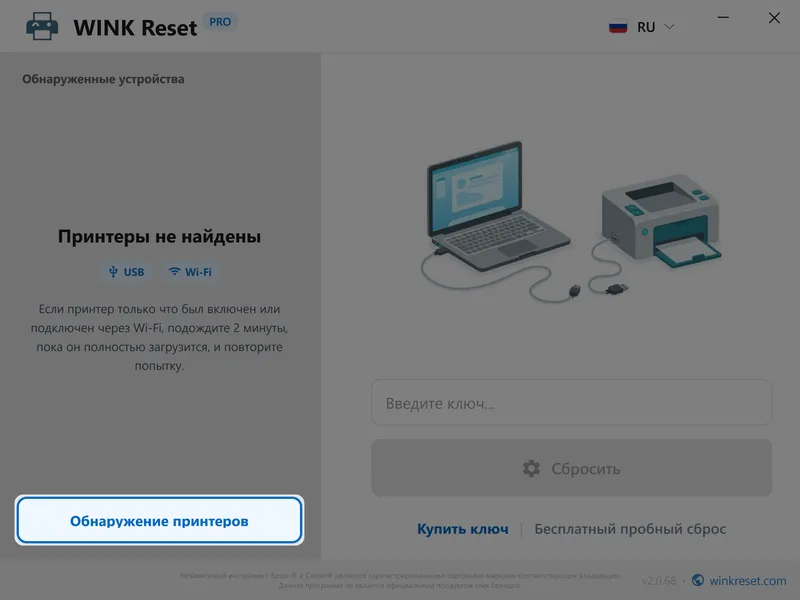Click the Принтеры не найдены heading
800x600 pixels.
pyautogui.click(x=159, y=237)
